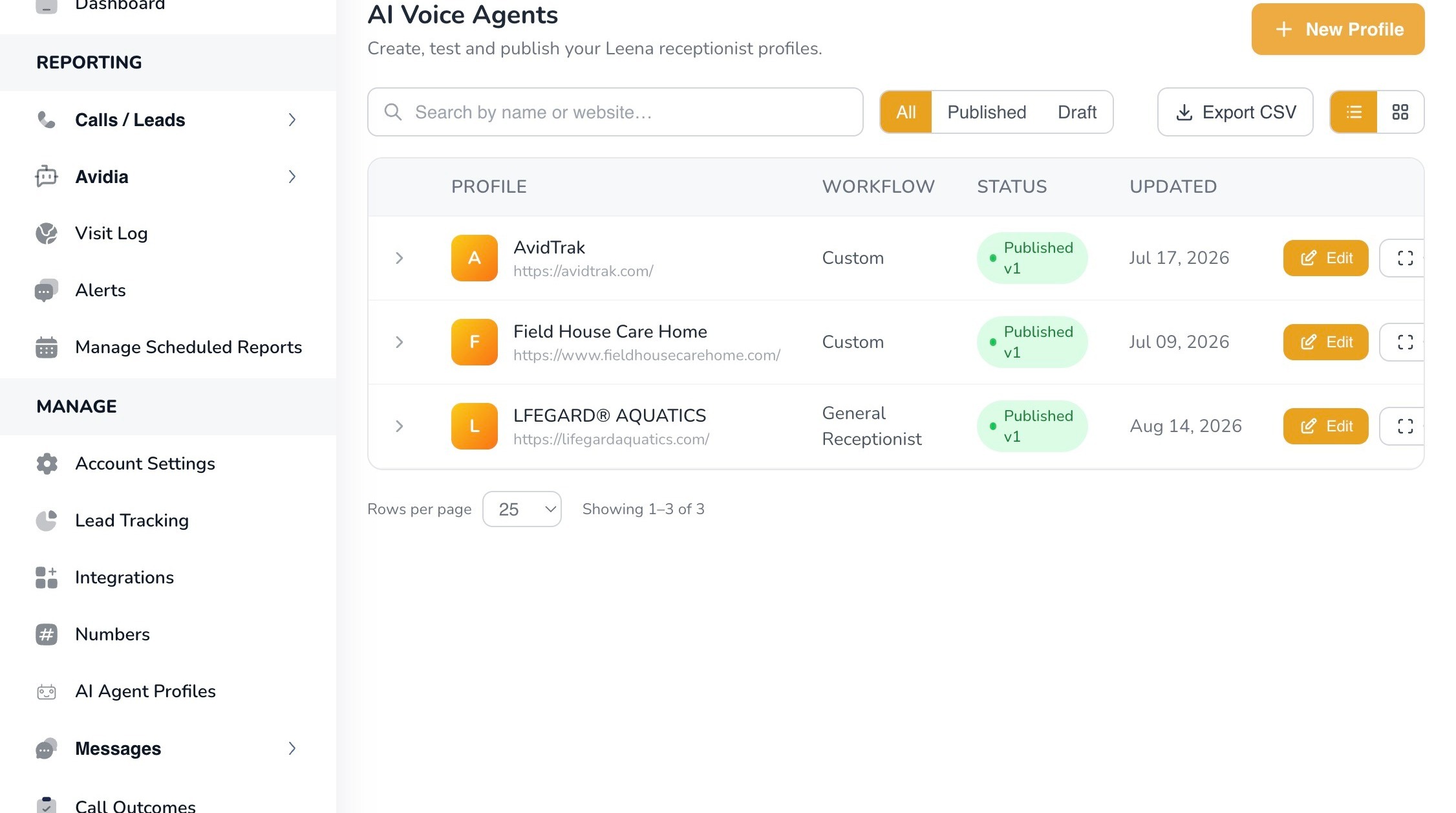This screenshot has width=1456, height=813.
Task: Click the Integrations grid-plus icon
Action: [x=46, y=578]
